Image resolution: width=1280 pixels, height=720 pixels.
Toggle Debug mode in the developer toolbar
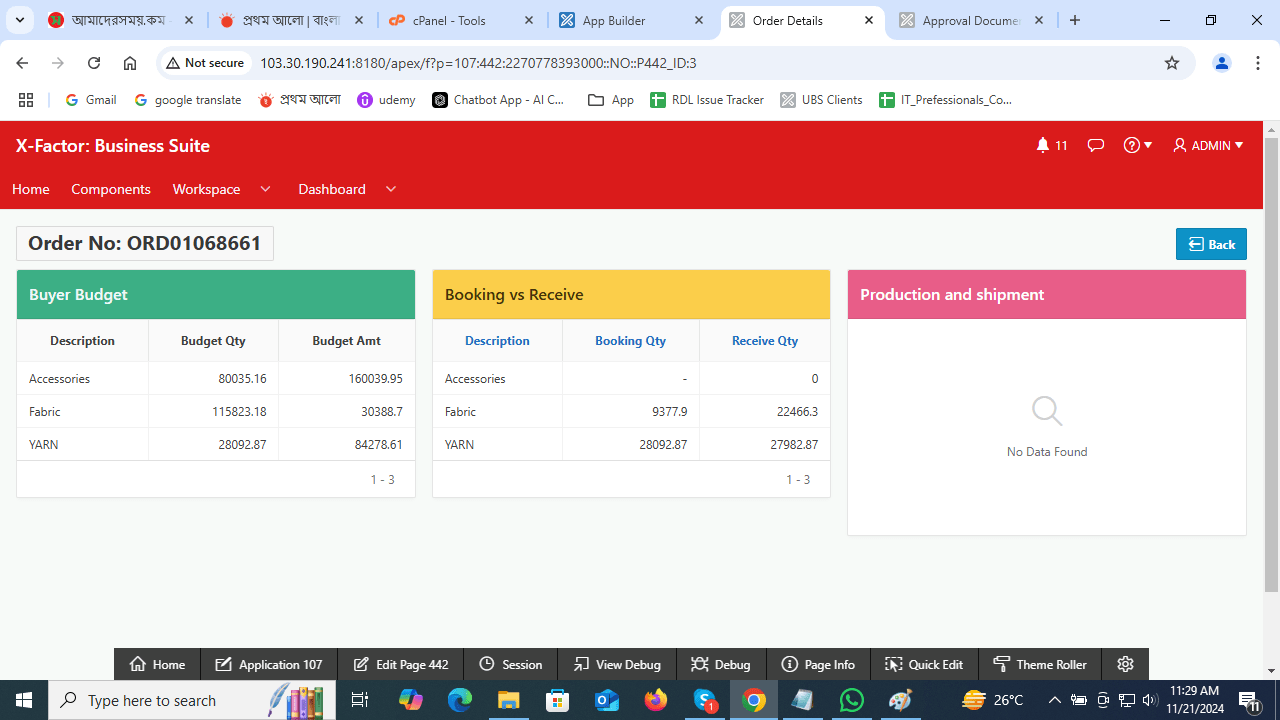click(721, 664)
